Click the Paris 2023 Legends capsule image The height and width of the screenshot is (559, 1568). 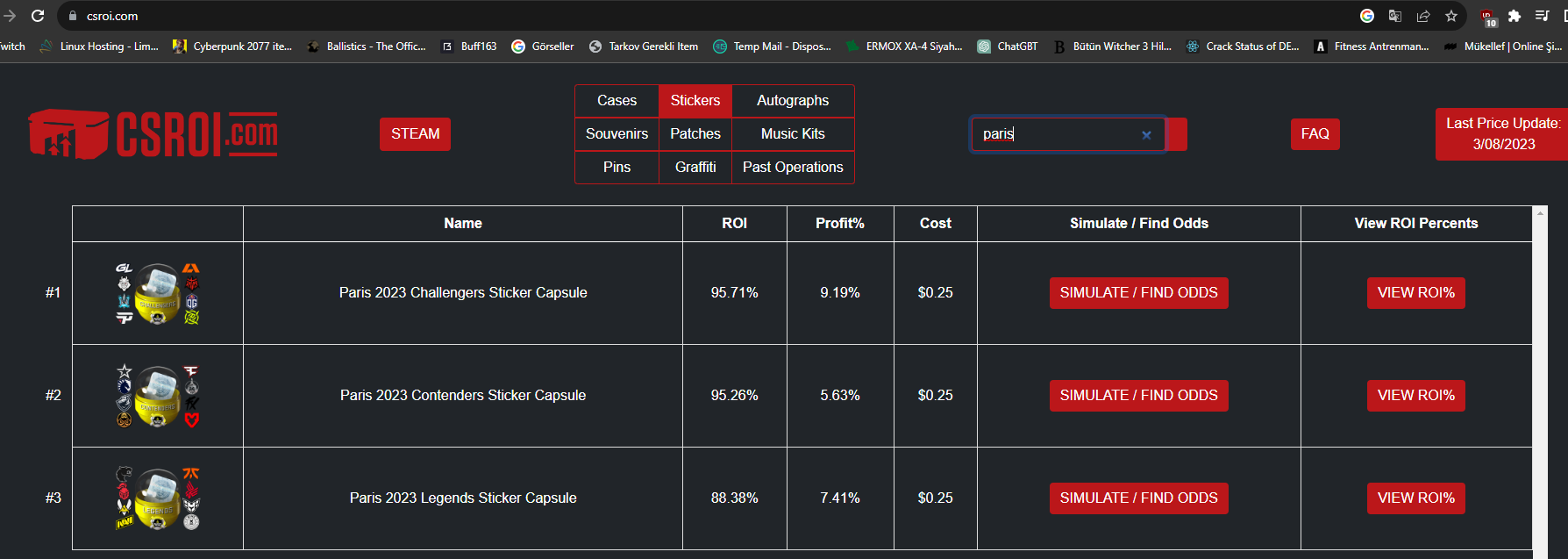(x=158, y=498)
